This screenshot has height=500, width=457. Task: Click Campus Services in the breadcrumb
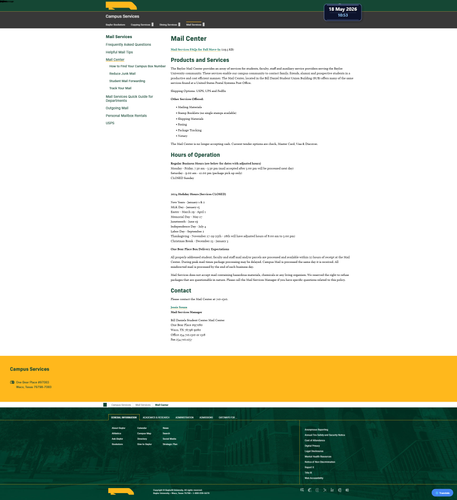(121, 405)
